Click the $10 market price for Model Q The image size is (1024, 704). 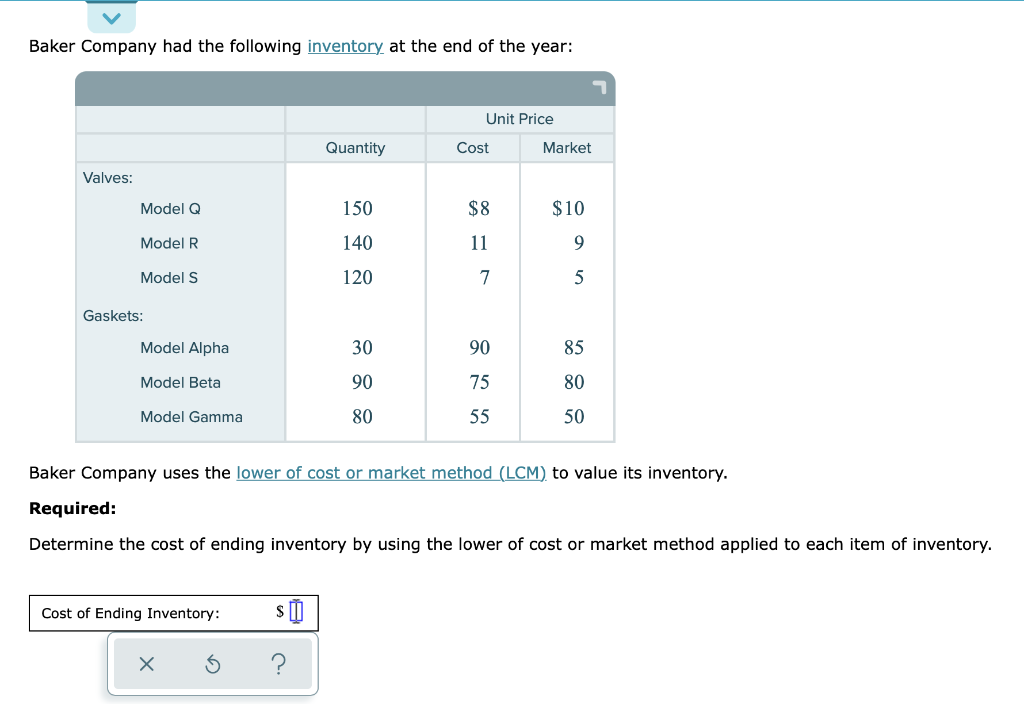pyautogui.click(x=567, y=208)
